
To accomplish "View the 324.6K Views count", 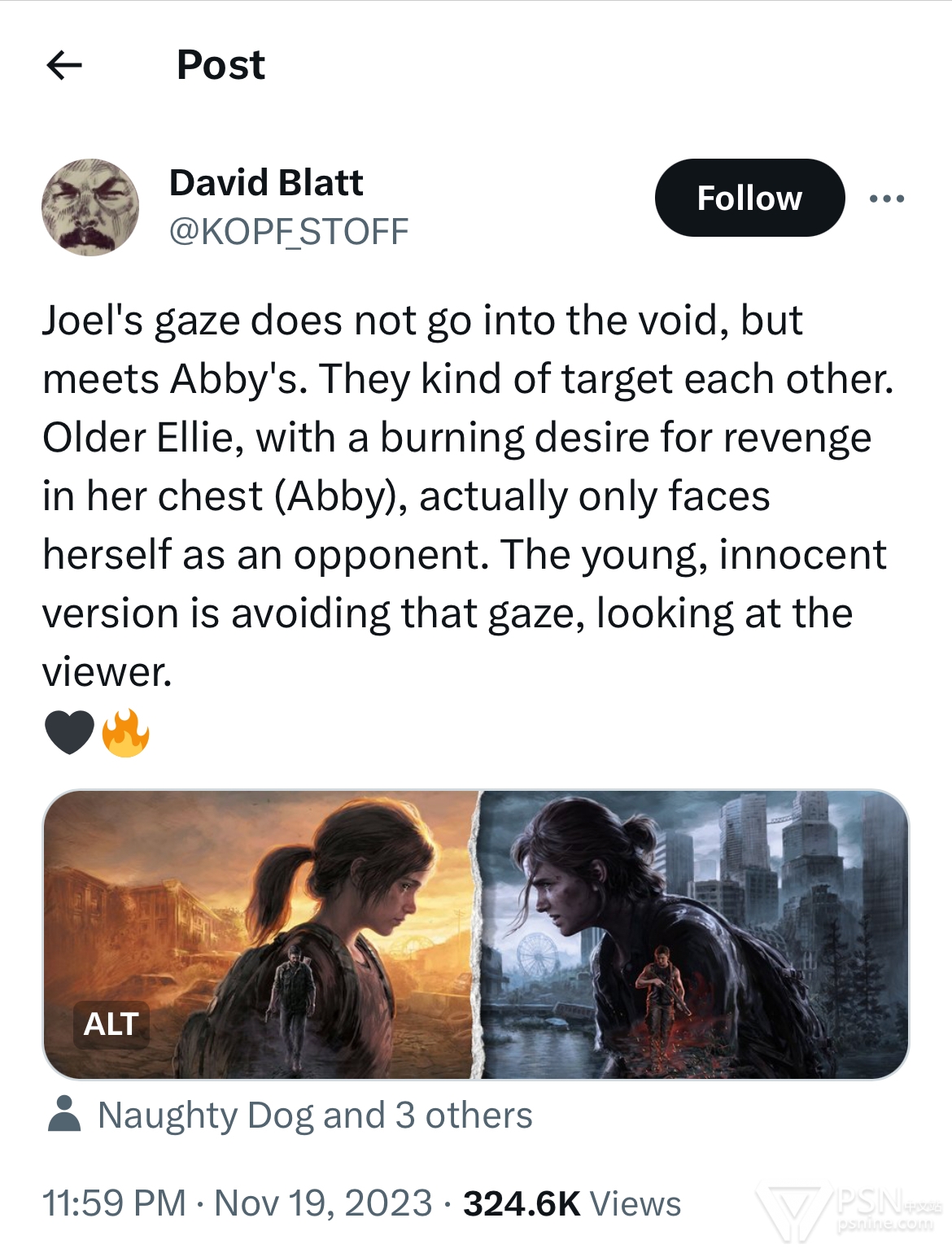I will pos(572,1203).
